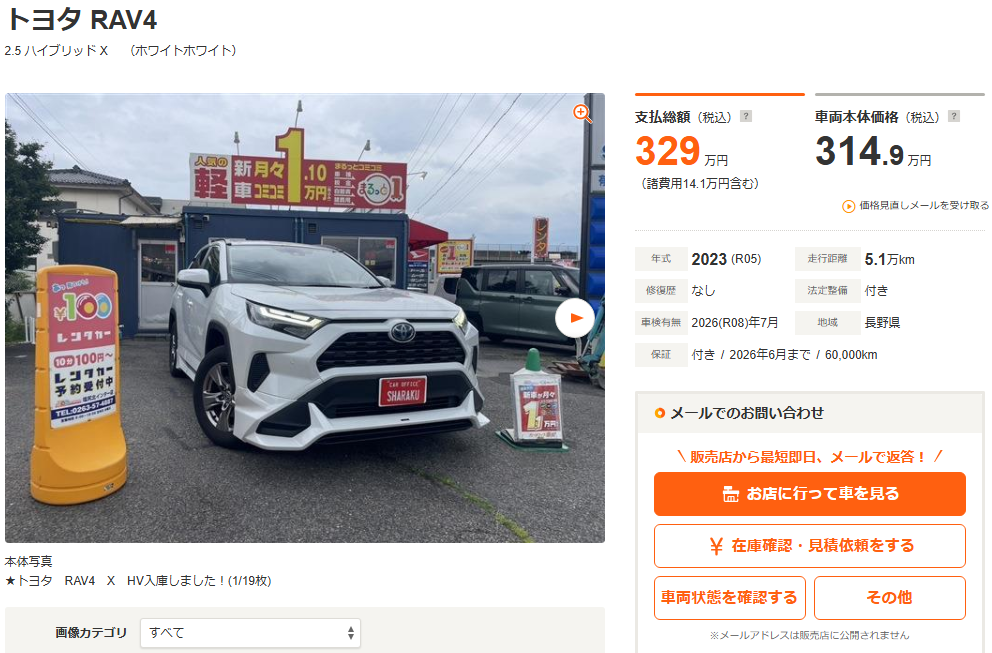The height and width of the screenshot is (653, 992).
Task: Play the car video with orange arrow
Action: [x=575, y=318]
